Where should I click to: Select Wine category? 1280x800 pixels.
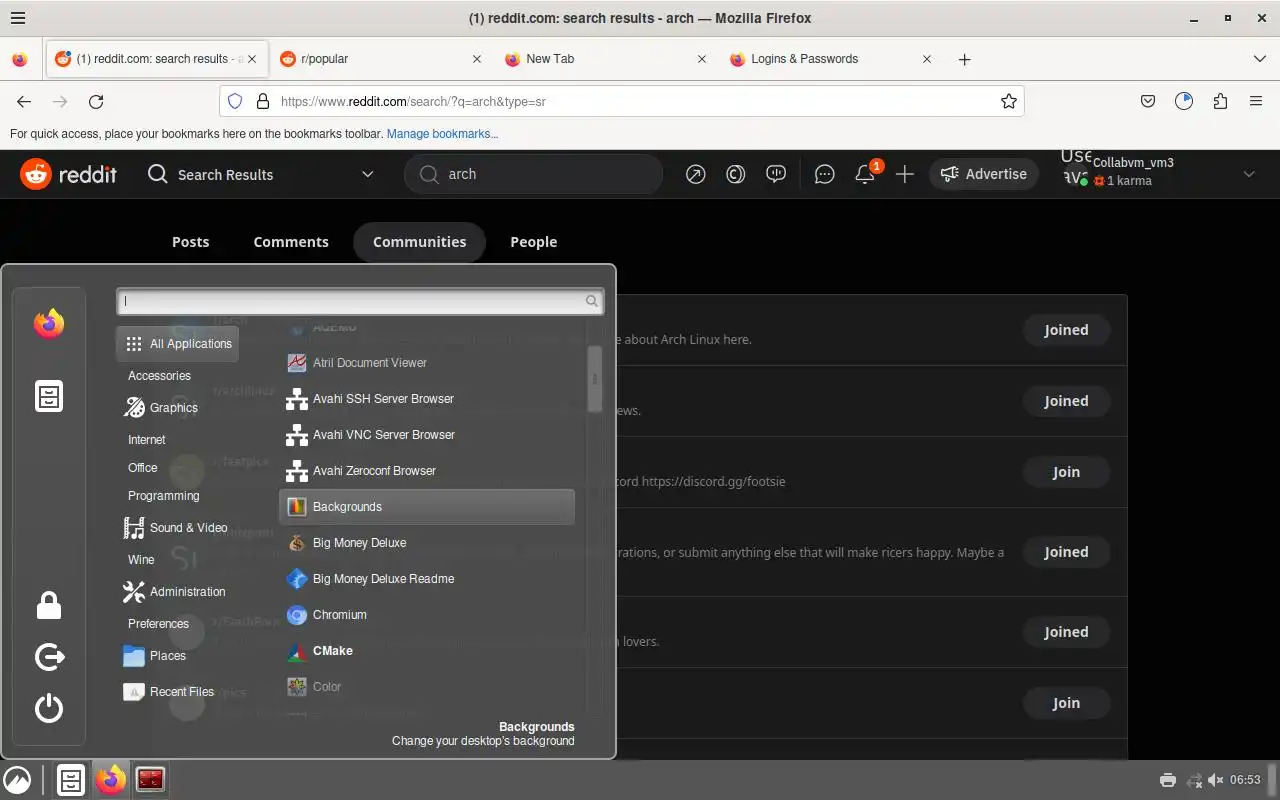(x=141, y=560)
